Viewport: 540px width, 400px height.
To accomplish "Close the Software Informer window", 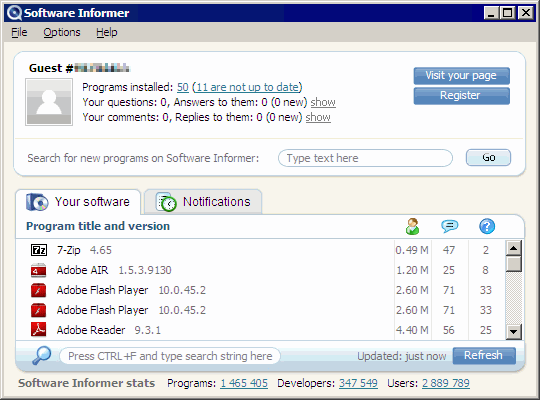I will 526,13.
